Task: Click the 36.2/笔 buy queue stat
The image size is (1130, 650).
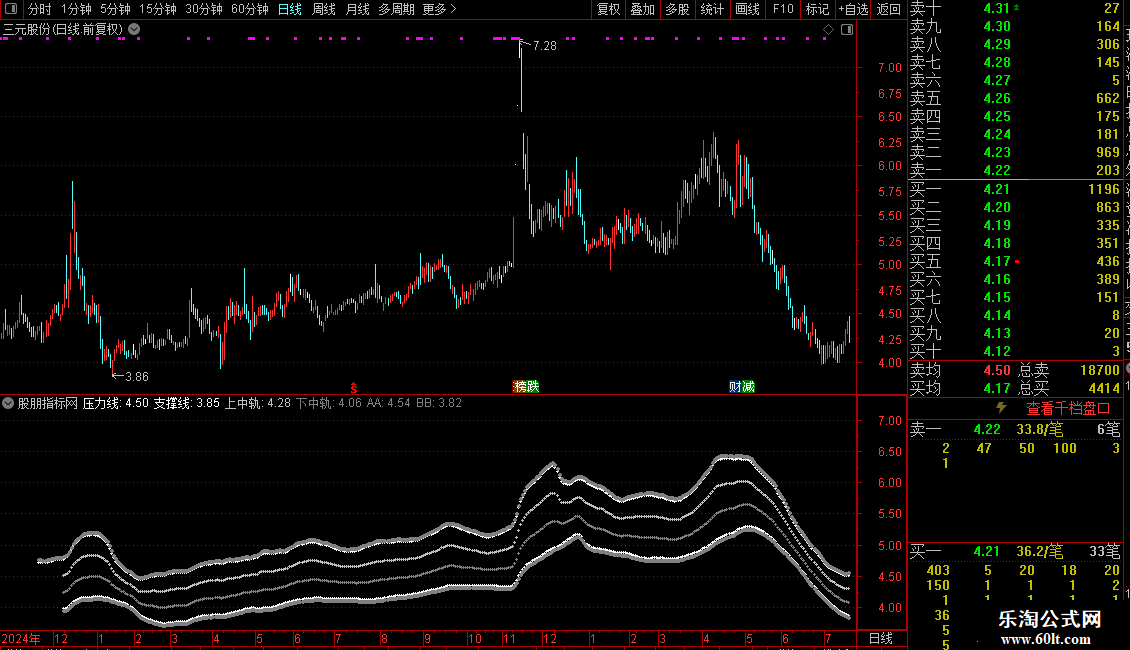Action: click(1040, 551)
